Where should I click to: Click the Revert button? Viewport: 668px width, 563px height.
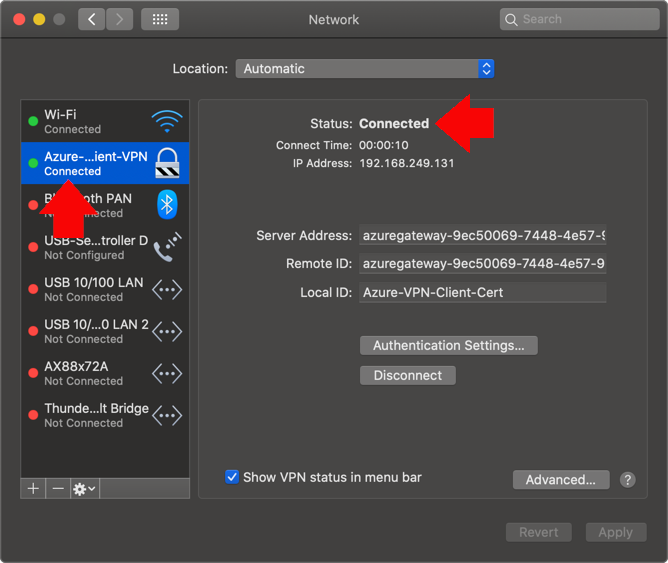coord(538,532)
